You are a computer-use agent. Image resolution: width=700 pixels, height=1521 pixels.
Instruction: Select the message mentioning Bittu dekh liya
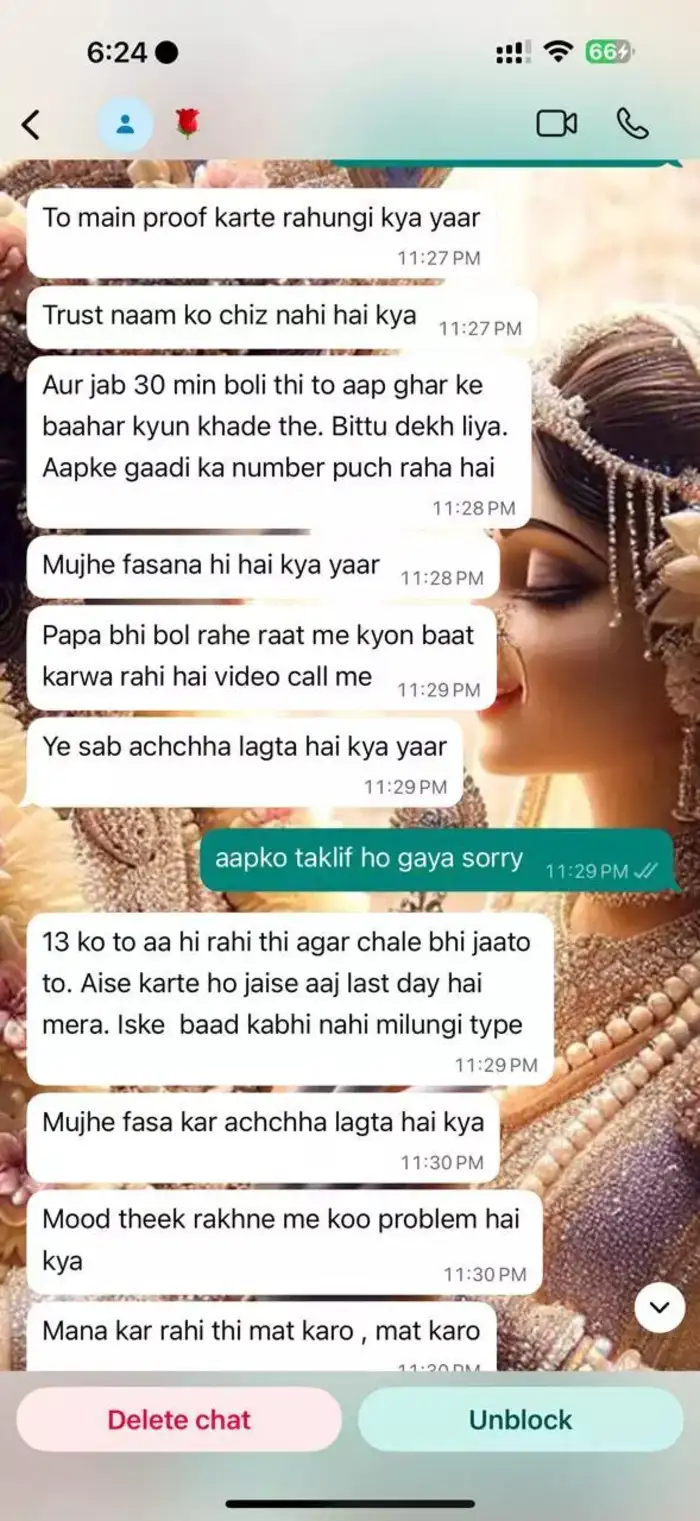(278, 442)
